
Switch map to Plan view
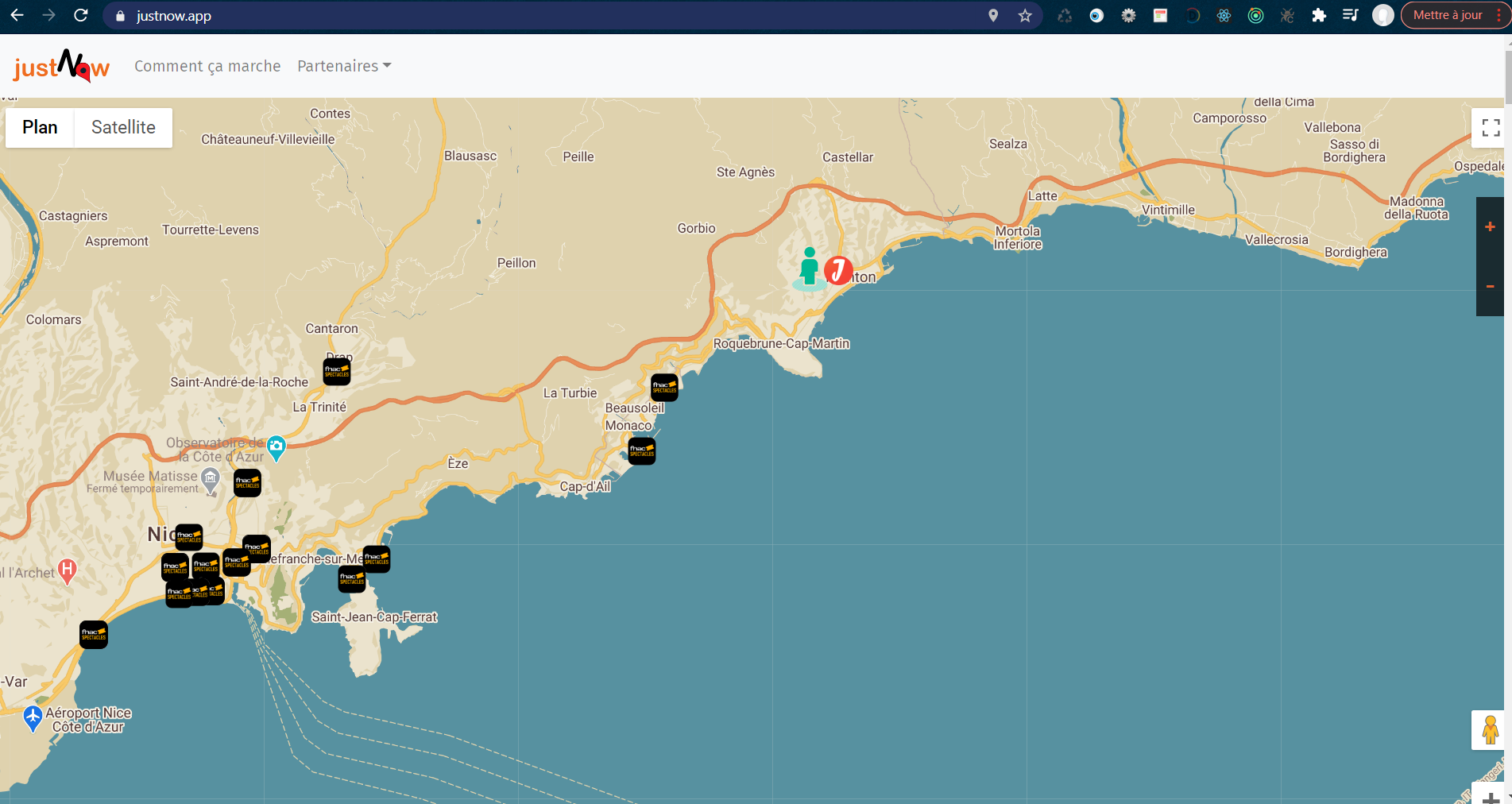[x=40, y=128]
